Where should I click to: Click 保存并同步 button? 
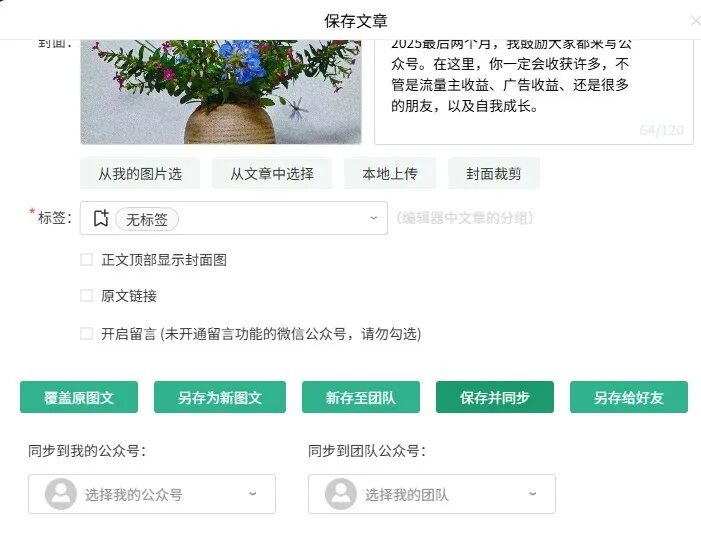tap(494, 397)
